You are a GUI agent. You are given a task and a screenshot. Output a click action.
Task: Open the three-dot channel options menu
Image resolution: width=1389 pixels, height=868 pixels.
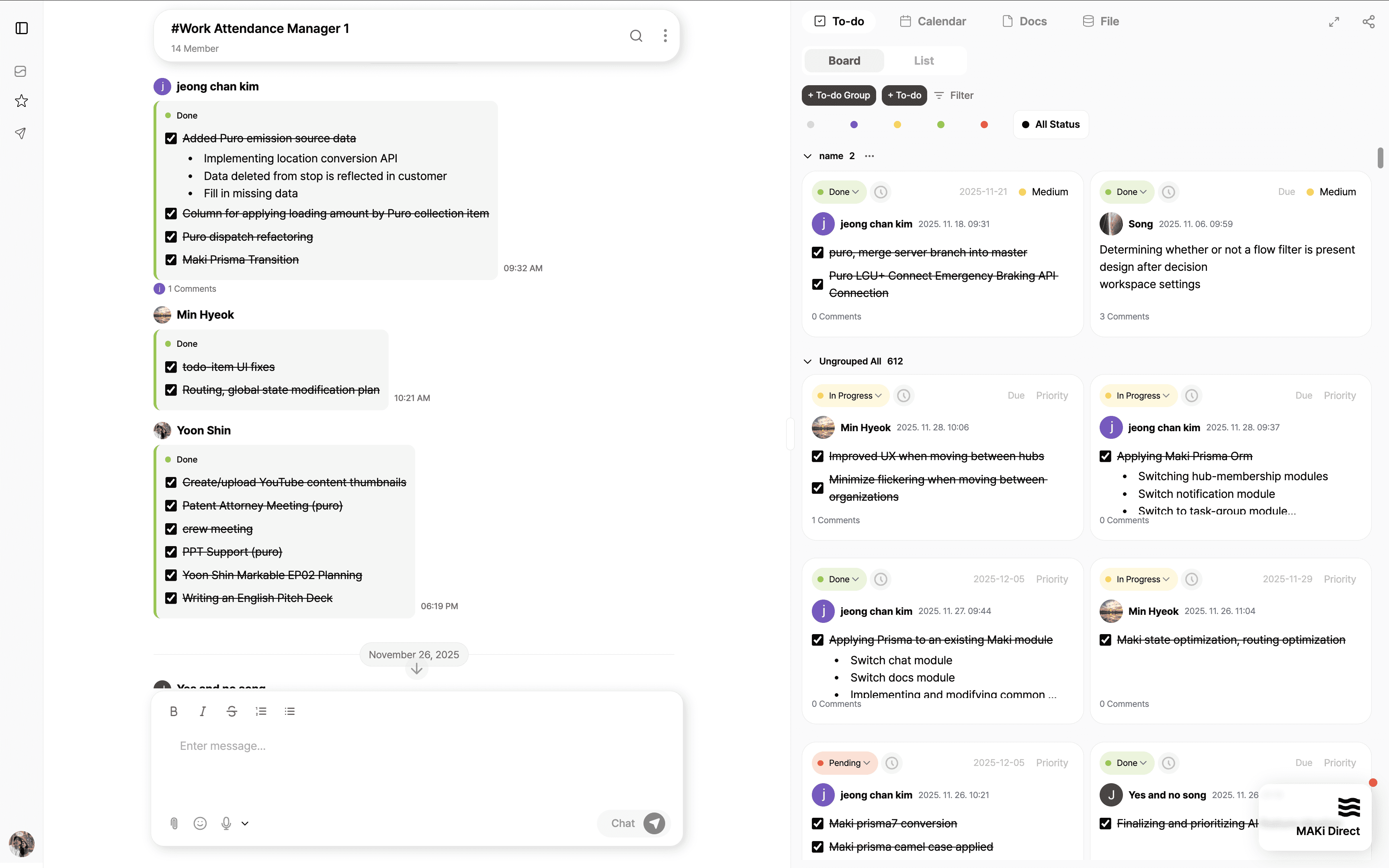[665, 36]
